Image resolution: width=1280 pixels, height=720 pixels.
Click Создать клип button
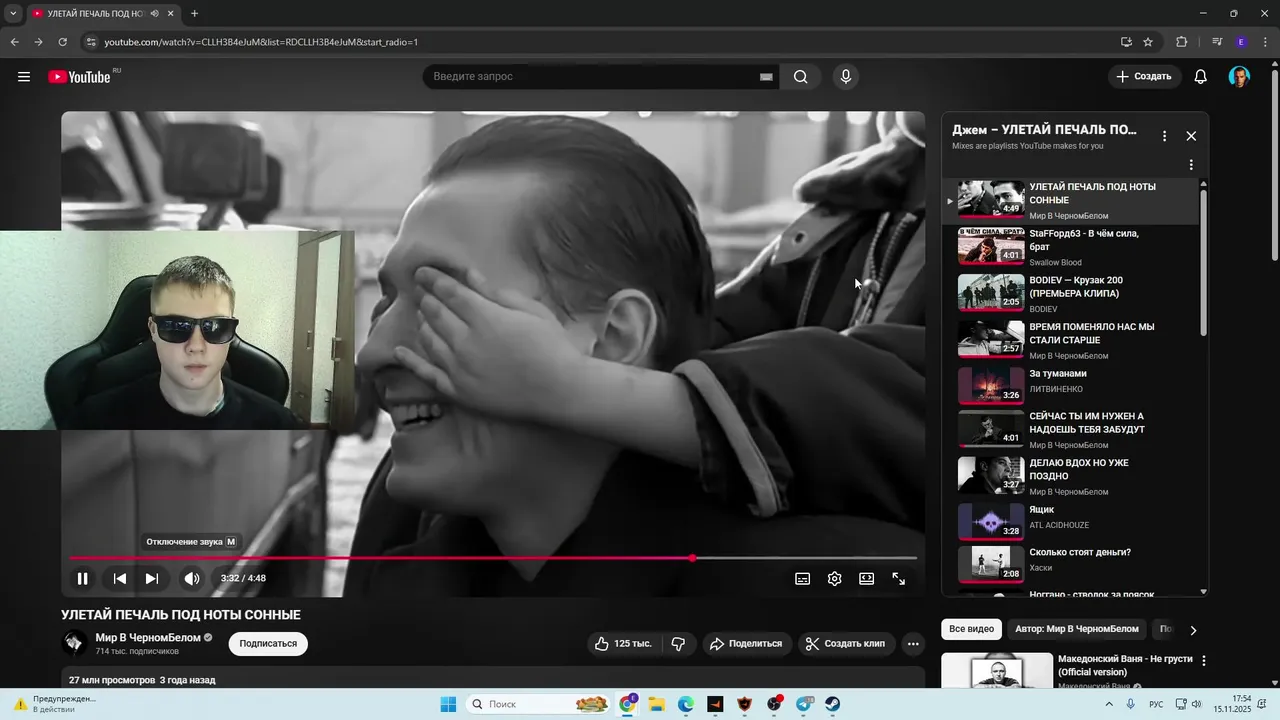click(846, 644)
